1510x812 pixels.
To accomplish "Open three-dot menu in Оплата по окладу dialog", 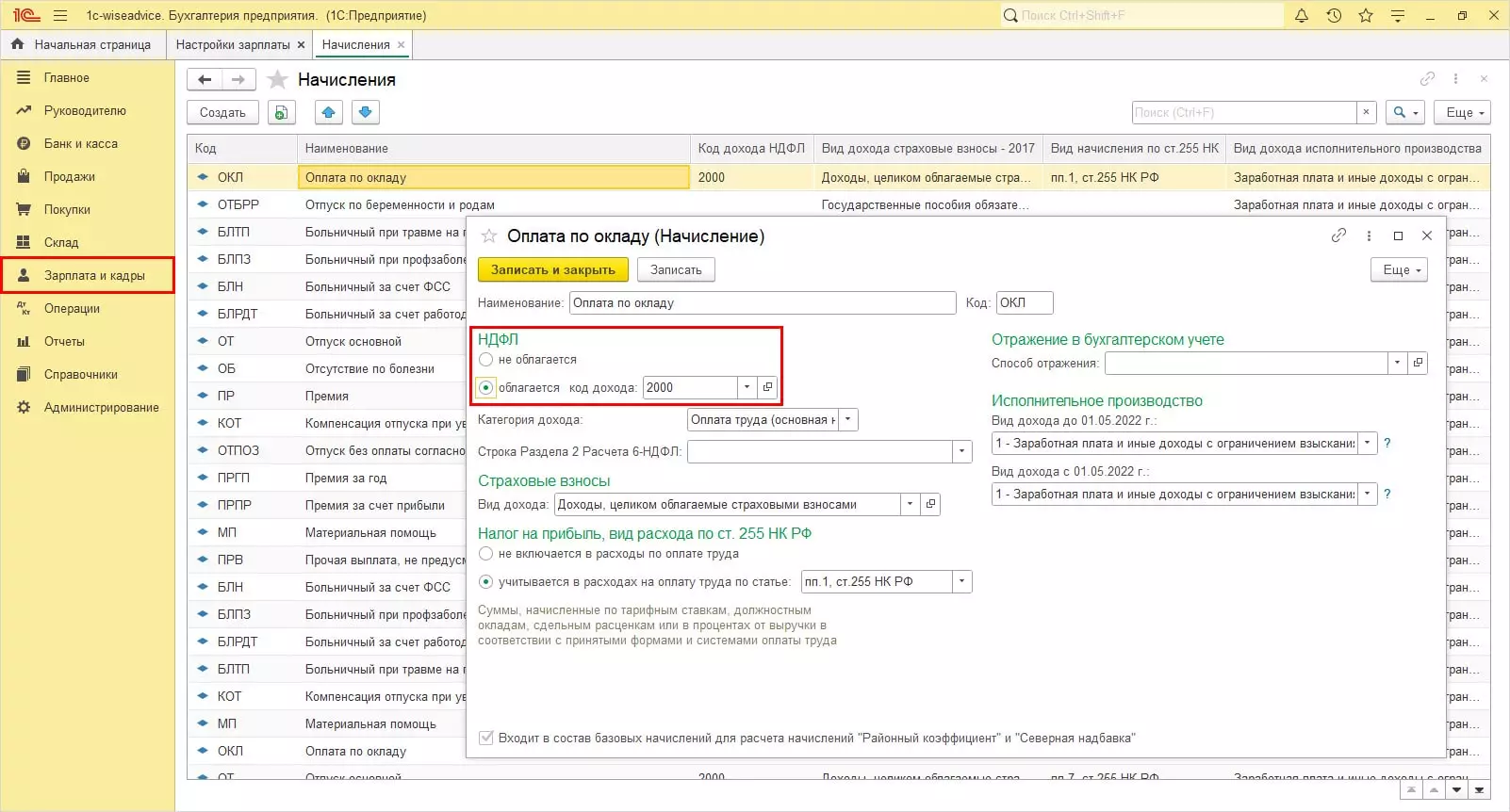I will click(x=1369, y=235).
